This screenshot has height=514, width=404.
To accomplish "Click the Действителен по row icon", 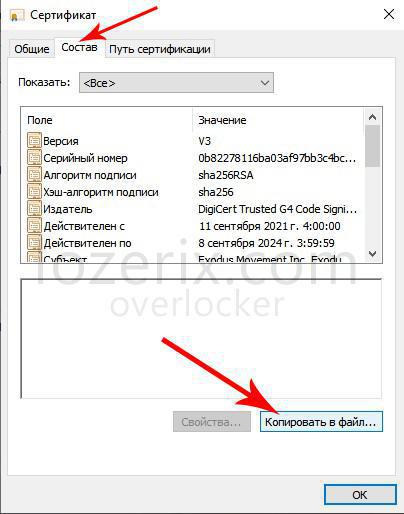I will [x=34, y=242].
